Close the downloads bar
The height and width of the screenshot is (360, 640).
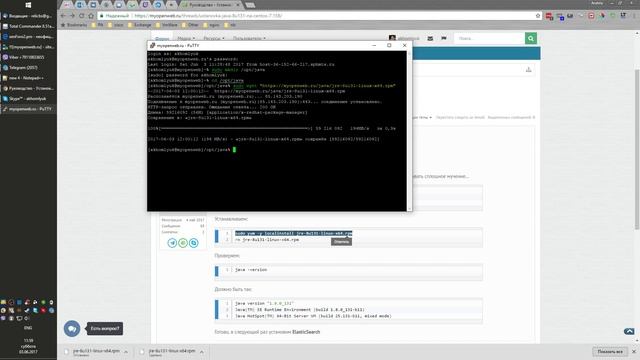point(634,351)
